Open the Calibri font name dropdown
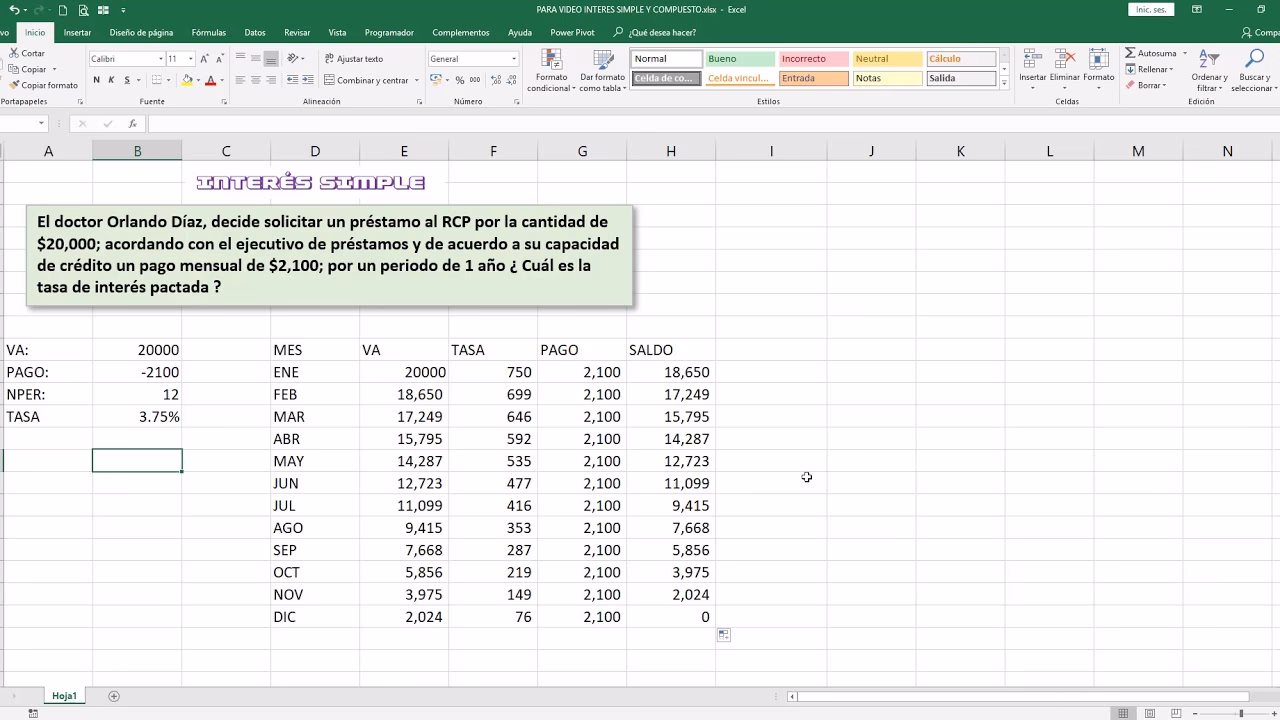Viewport: 1280px width, 720px height. click(160, 59)
